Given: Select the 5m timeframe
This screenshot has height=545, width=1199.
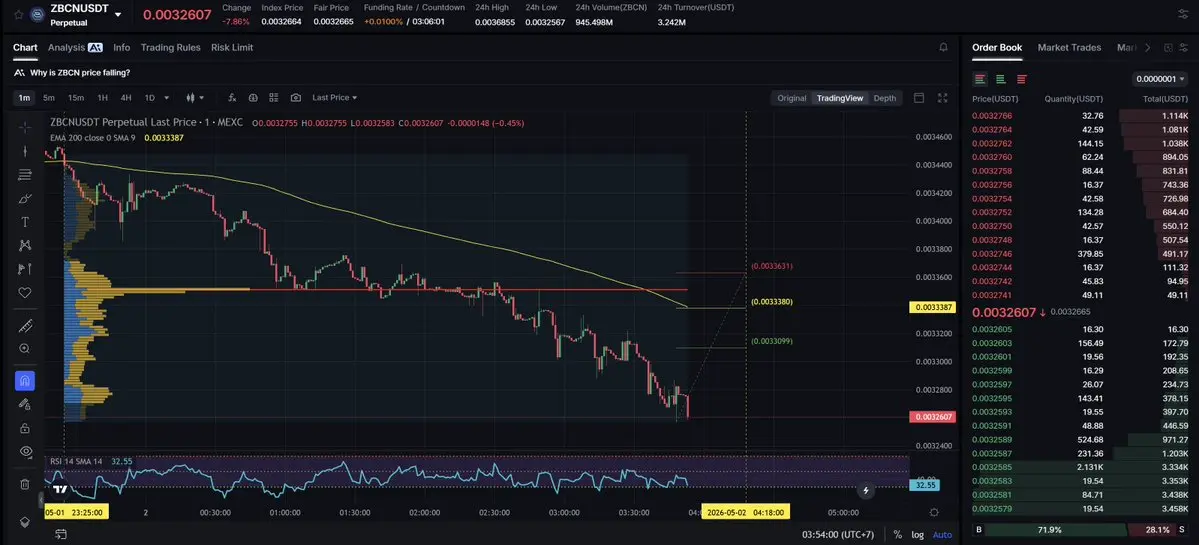Looking at the screenshot, I should pyautogui.click(x=49, y=98).
